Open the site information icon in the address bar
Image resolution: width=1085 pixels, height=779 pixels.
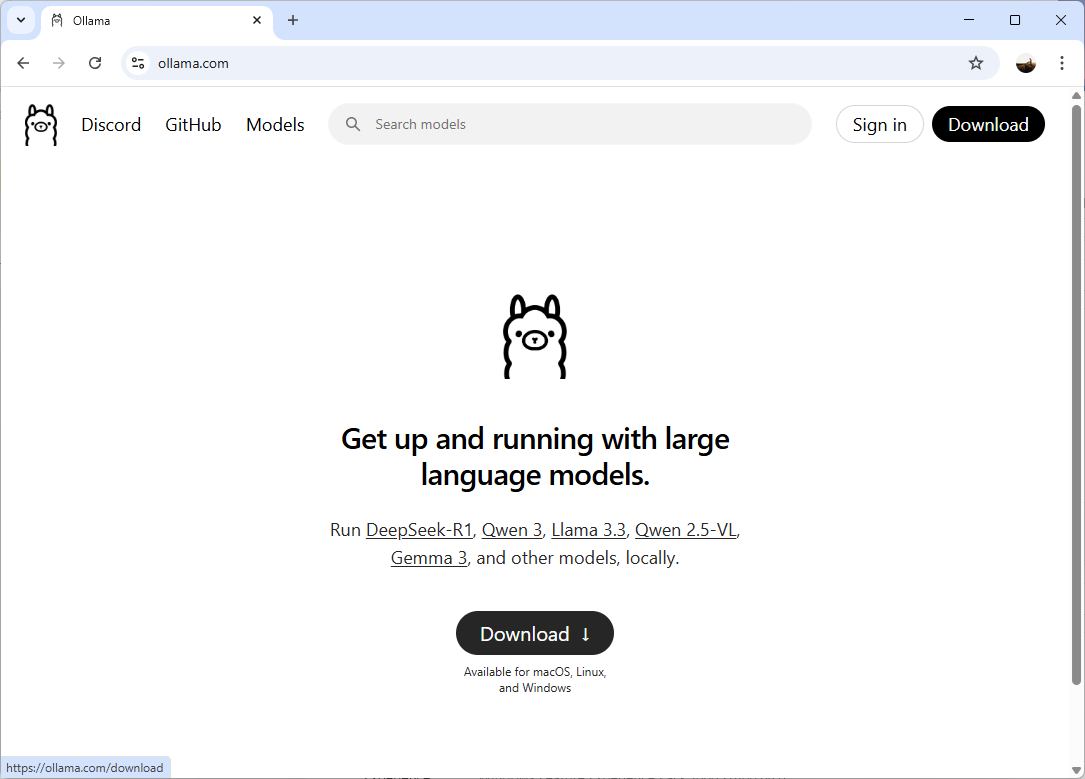(138, 63)
